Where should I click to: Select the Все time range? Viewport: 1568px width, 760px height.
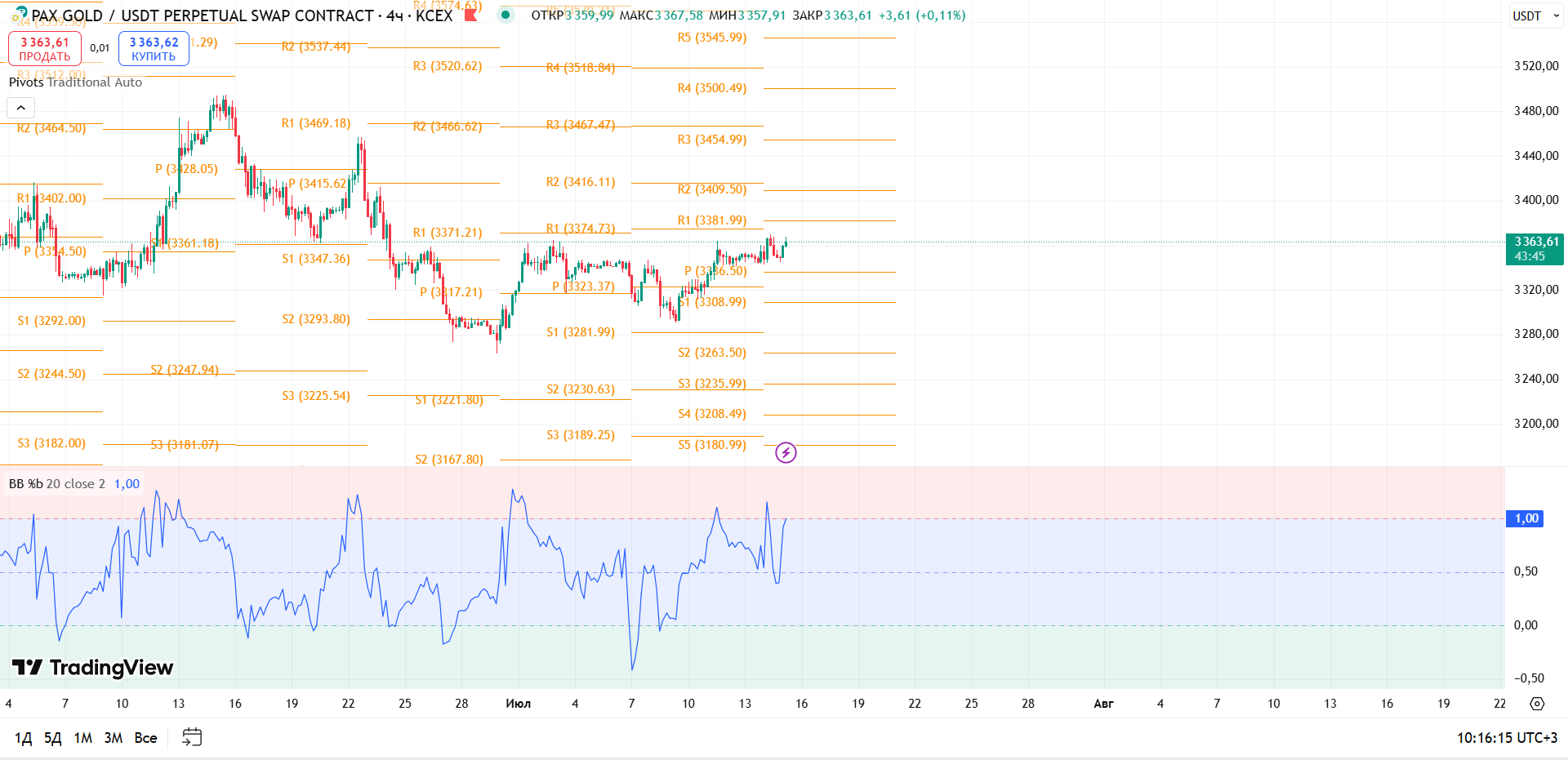click(x=145, y=738)
